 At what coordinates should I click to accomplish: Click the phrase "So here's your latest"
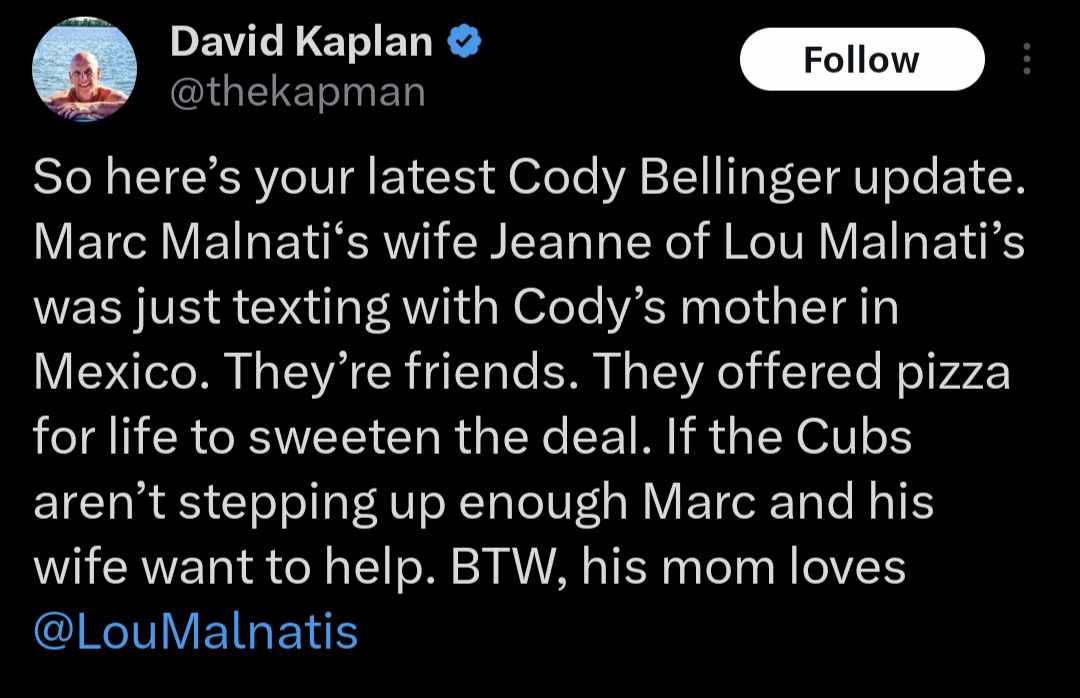(264, 178)
